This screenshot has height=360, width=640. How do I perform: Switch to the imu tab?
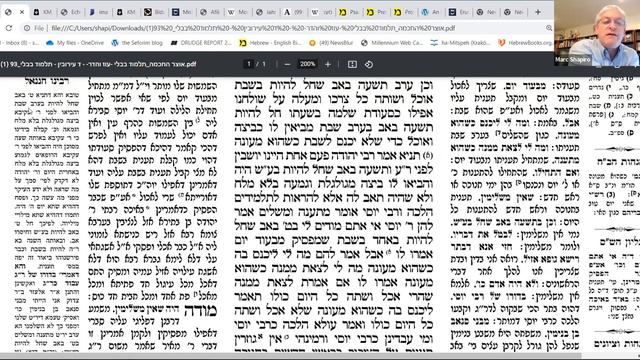click(x=98, y=12)
